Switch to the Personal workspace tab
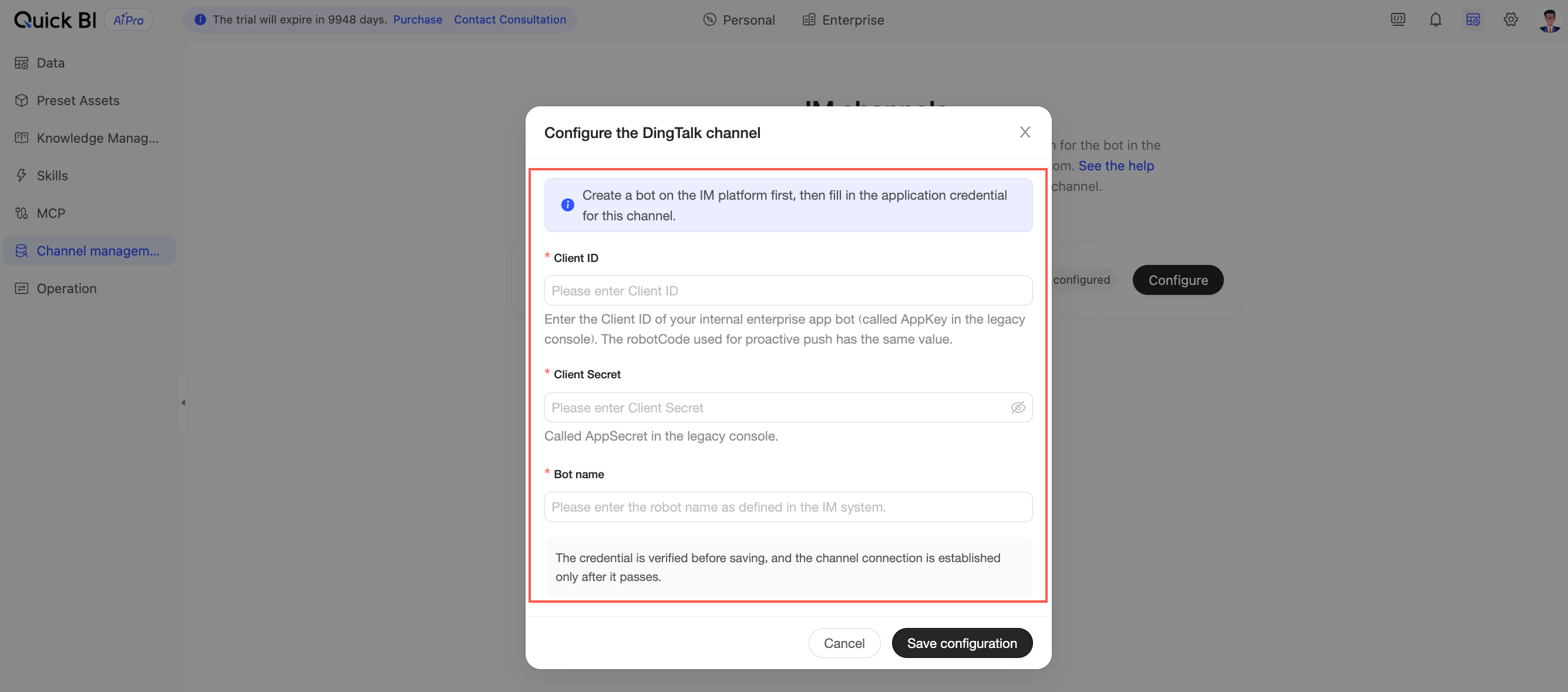Screen dimensions: 1568x692 tap(739, 19)
